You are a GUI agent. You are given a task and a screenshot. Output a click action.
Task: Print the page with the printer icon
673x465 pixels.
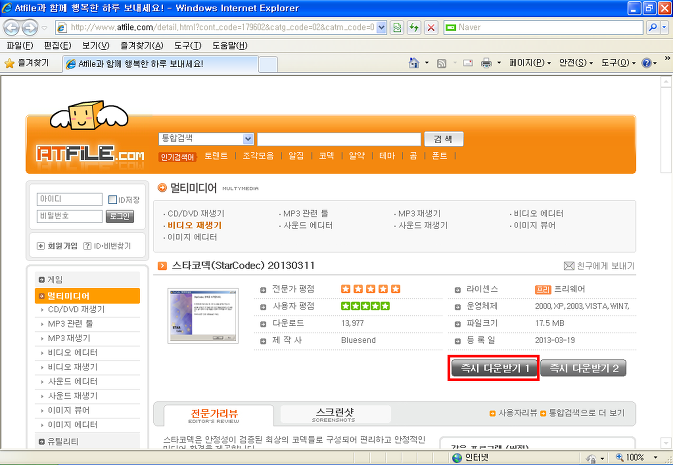click(x=486, y=63)
